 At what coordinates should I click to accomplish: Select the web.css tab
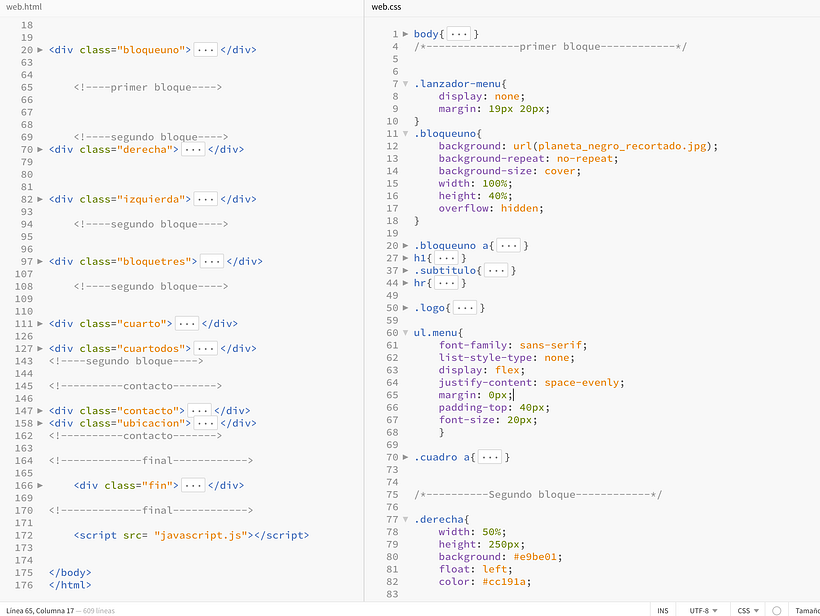coord(385,7)
